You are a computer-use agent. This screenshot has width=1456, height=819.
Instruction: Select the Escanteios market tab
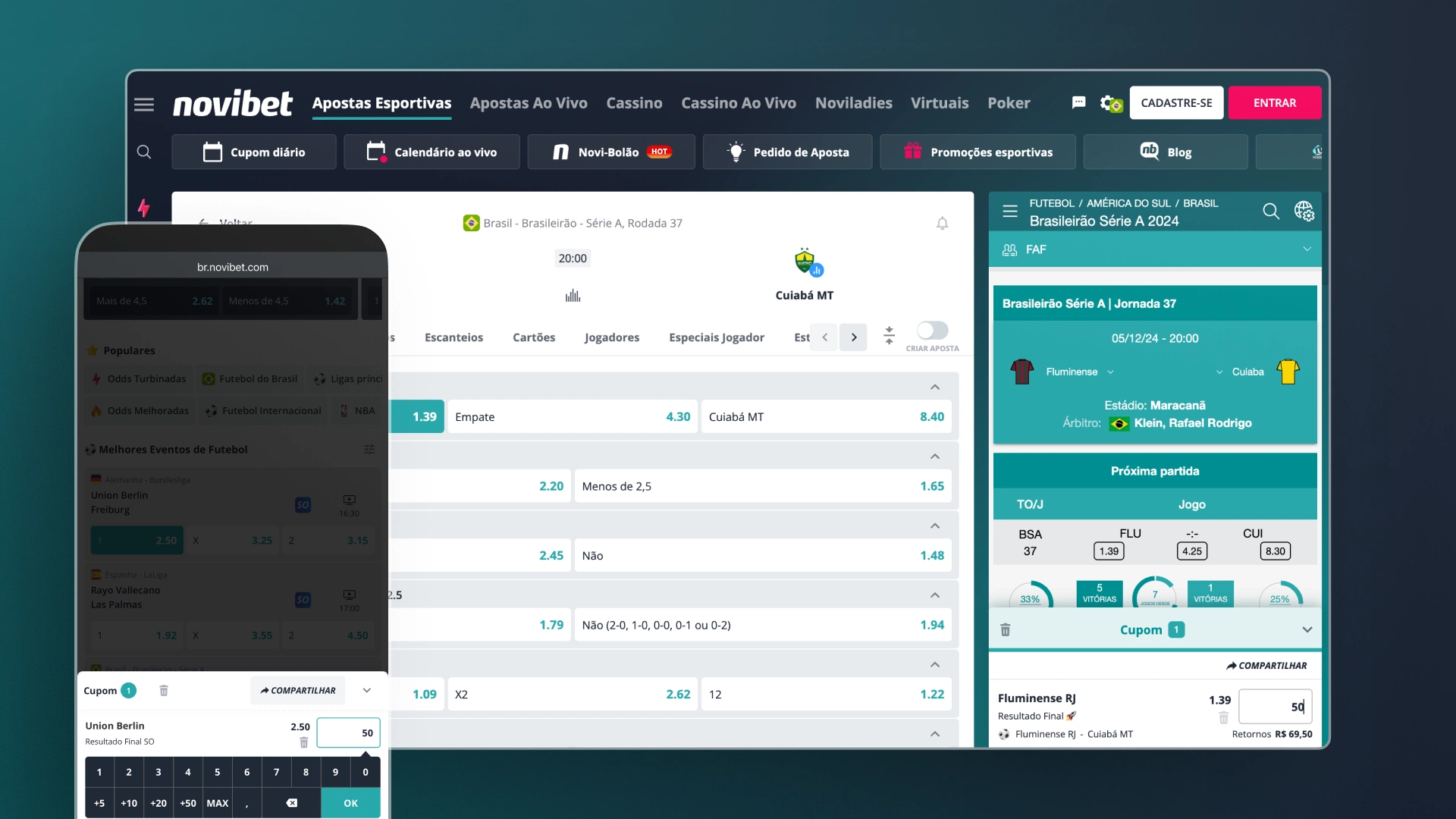(453, 337)
